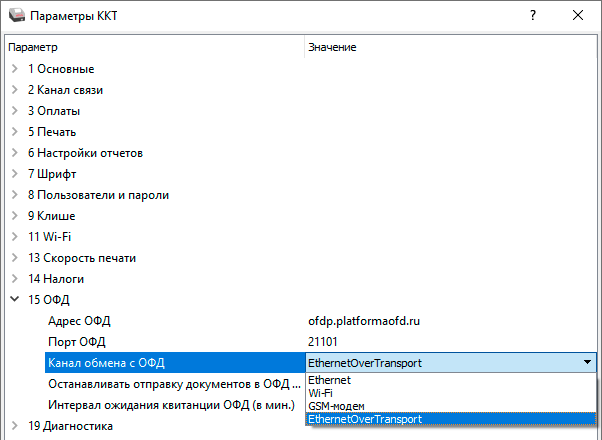Select the '7 Шрифт' parameter group
This screenshot has width=602, height=440.
[x=50, y=174]
